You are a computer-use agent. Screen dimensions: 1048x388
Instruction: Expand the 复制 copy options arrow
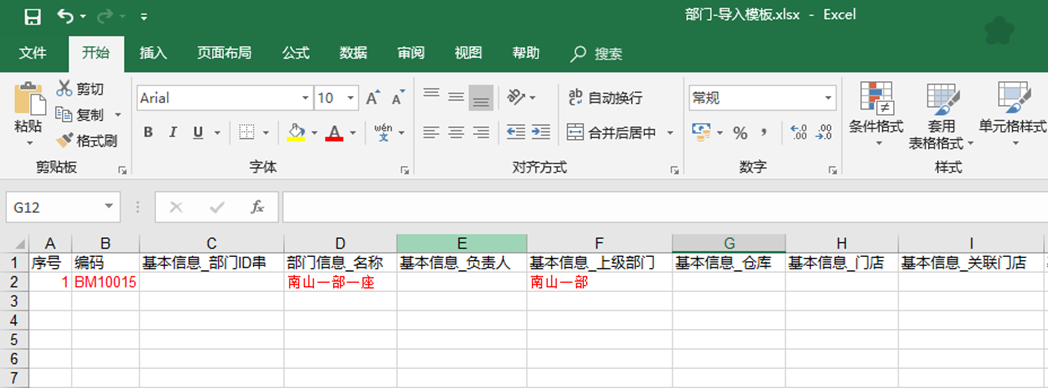[118, 115]
